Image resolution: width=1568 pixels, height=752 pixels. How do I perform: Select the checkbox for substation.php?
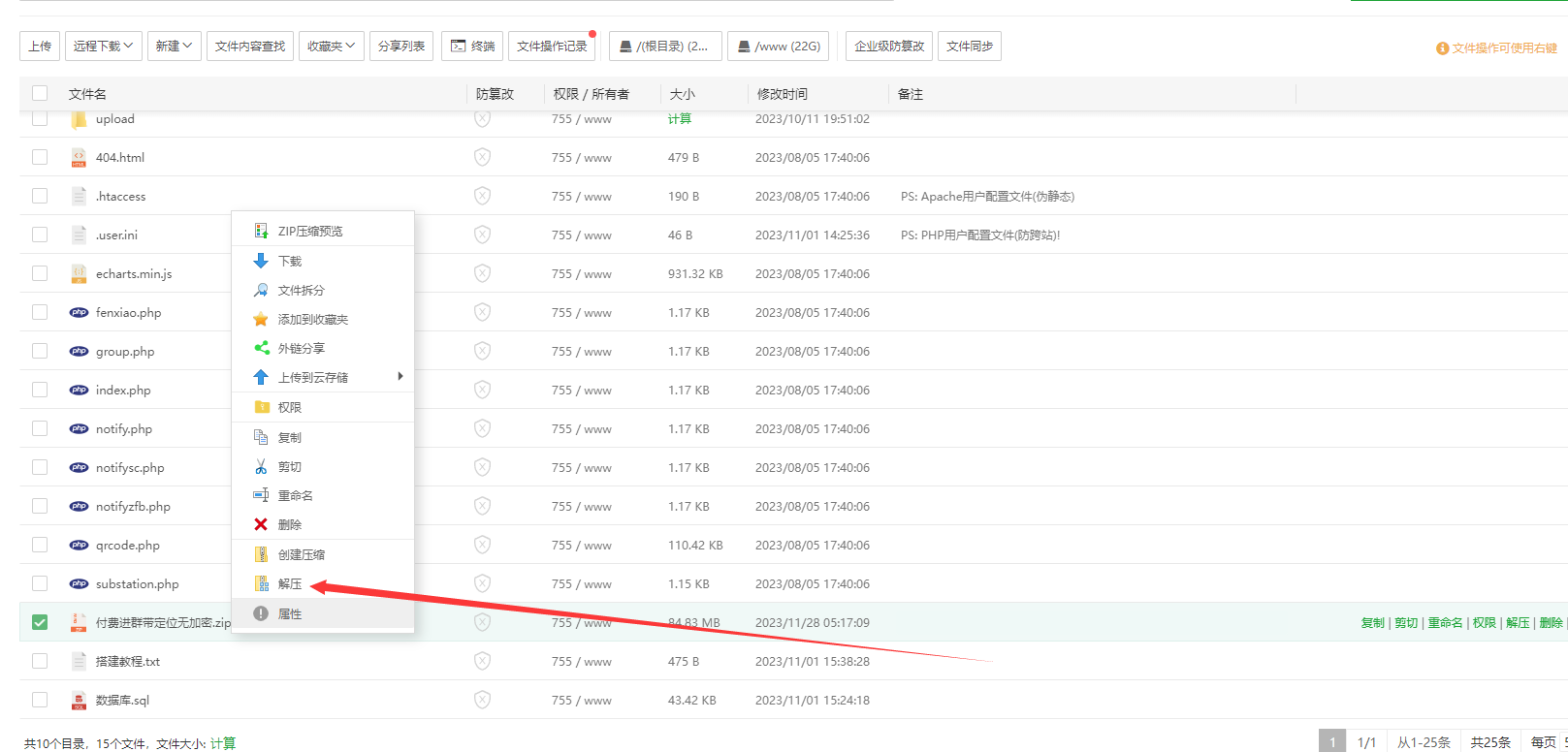click(40, 583)
